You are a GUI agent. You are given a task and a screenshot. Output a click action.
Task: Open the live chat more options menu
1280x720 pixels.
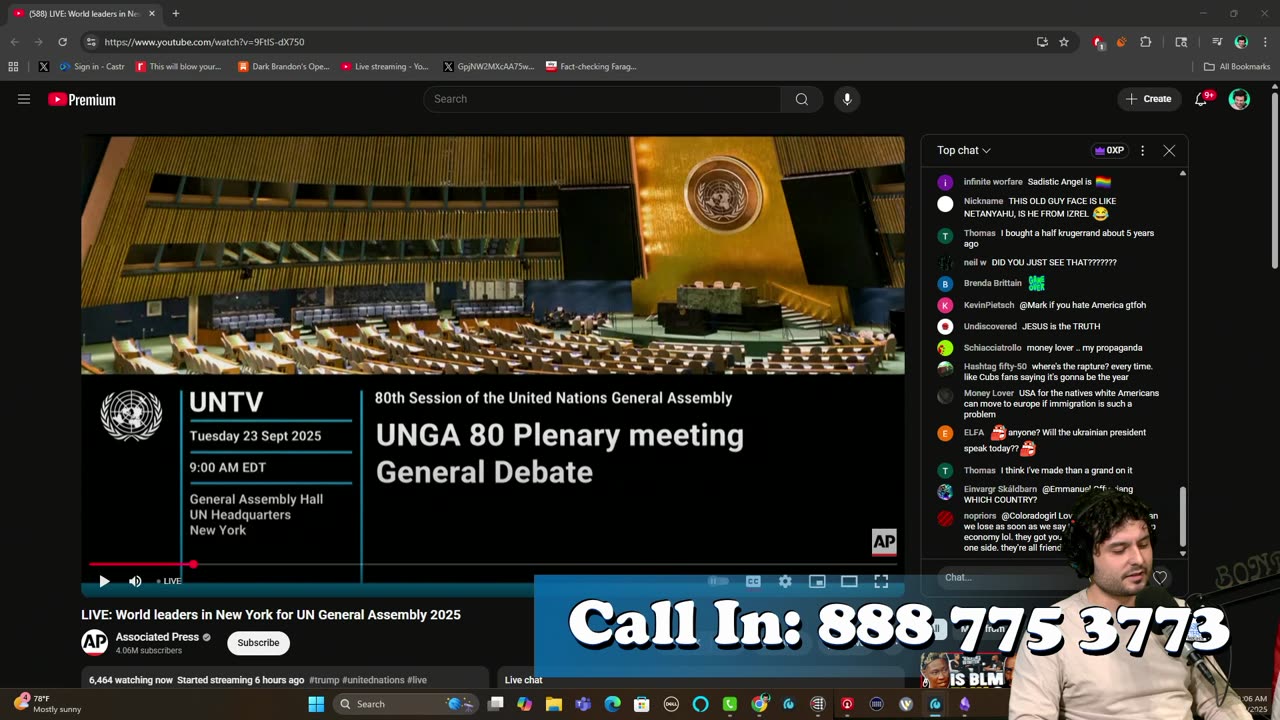[1142, 150]
